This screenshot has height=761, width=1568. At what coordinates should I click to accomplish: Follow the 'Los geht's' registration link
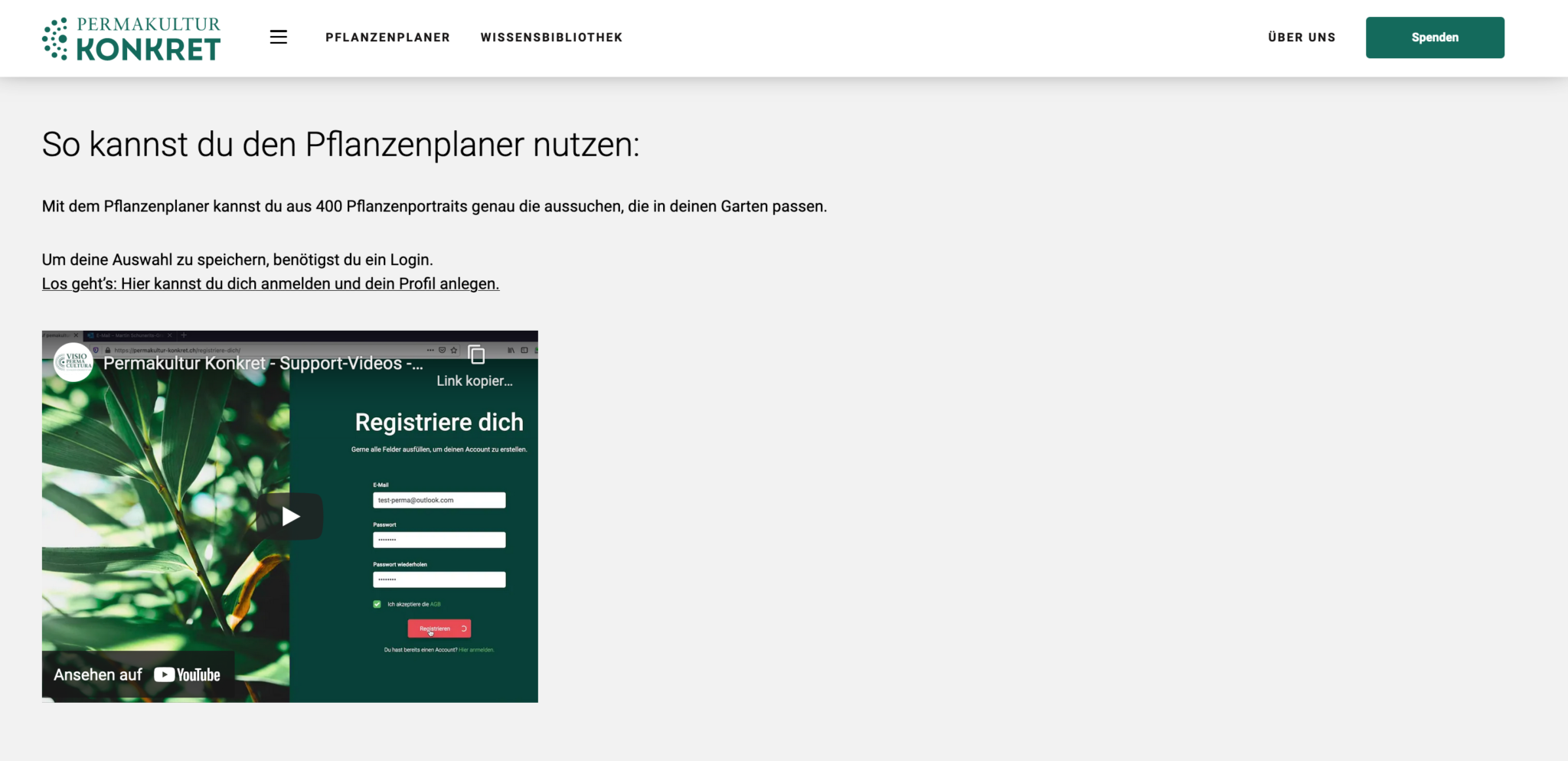[x=270, y=284]
